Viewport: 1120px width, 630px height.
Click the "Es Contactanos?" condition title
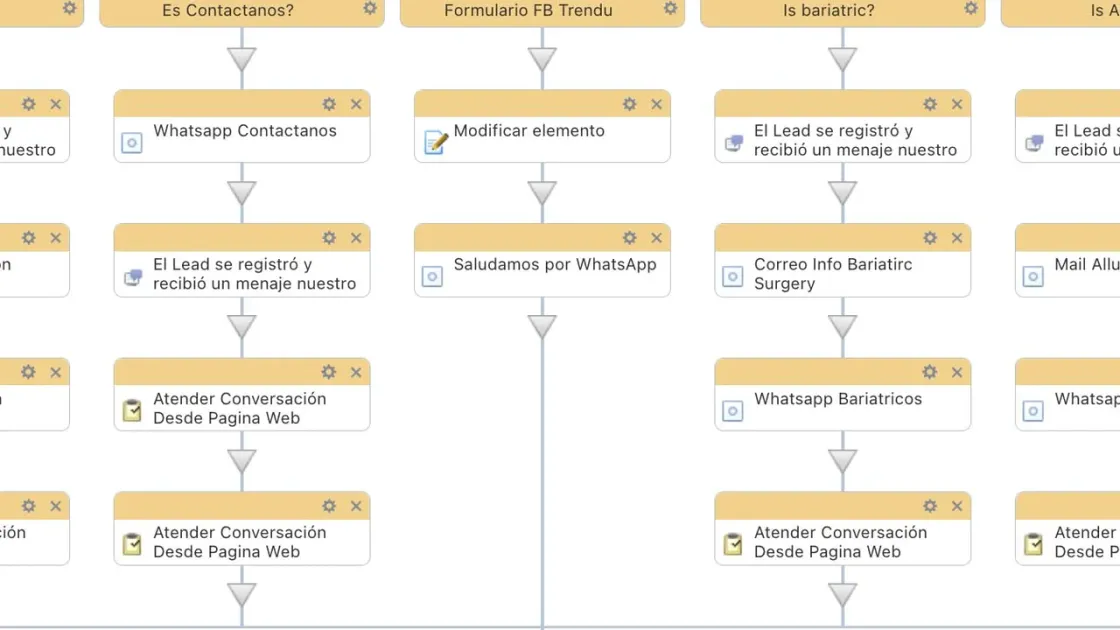click(228, 11)
